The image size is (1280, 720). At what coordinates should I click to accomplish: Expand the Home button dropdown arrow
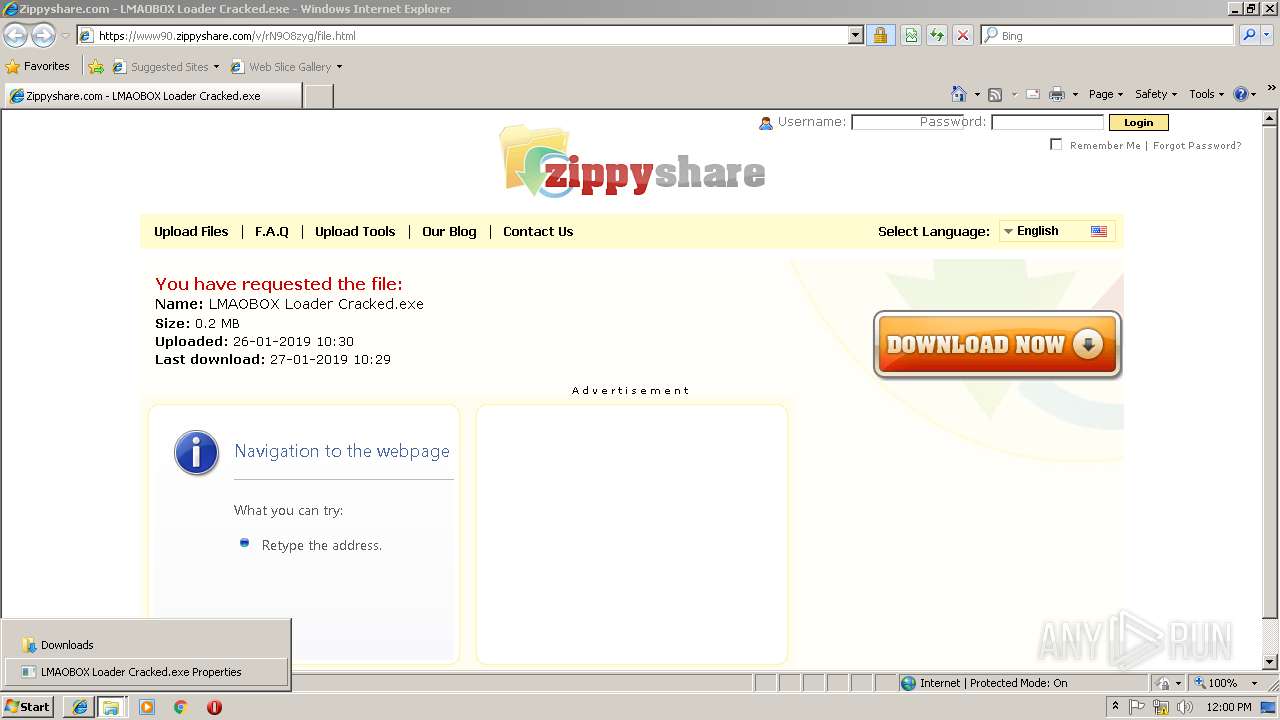977,94
